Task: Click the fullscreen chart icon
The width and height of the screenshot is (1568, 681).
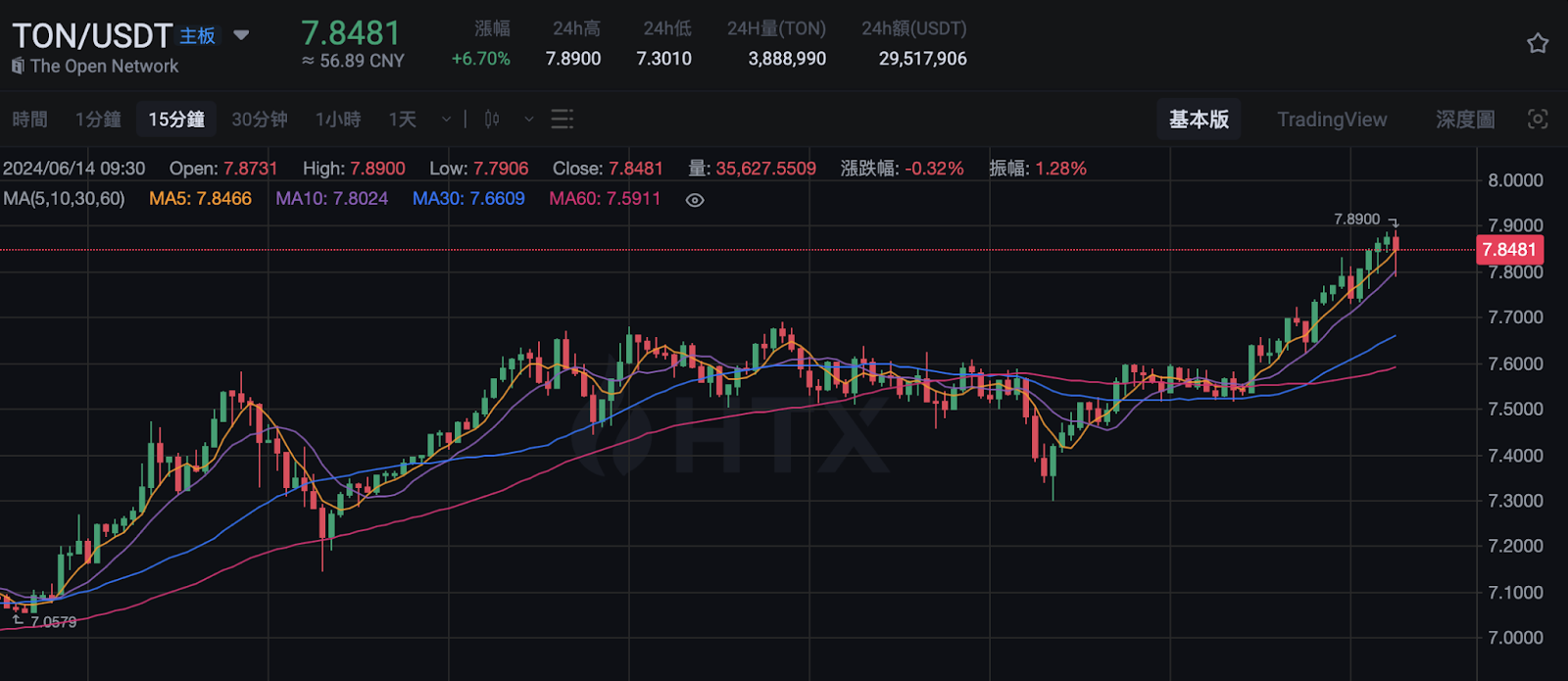Action: pyautogui.click(x=1538, y=120)
